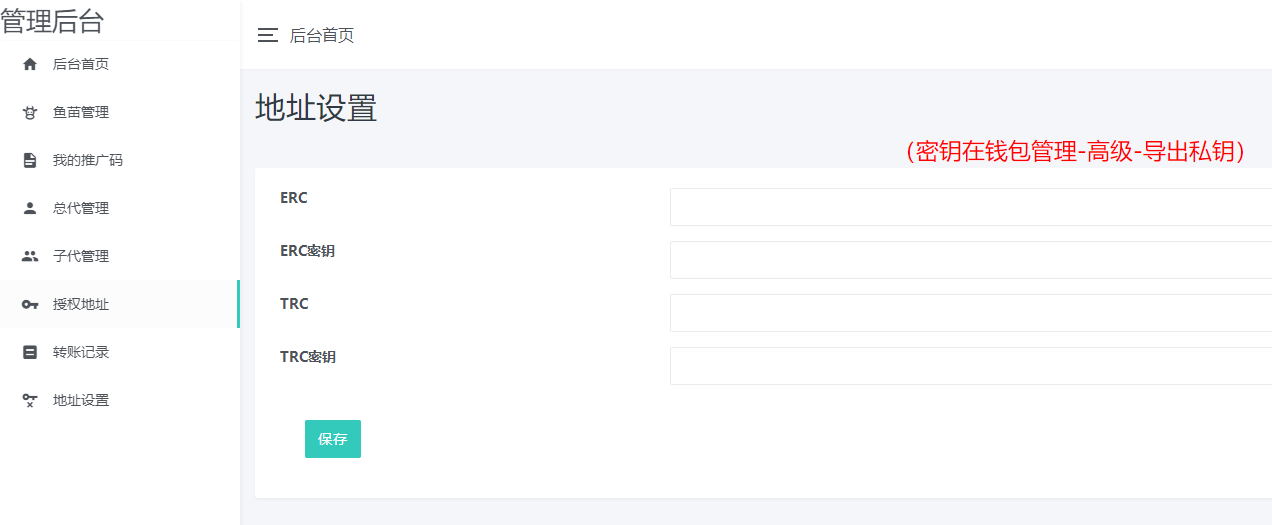Click the 鱼苗管理 sidebar icon
This screenshot has width=1272, height=525.
pyautogui.click(x=30, y=112)
